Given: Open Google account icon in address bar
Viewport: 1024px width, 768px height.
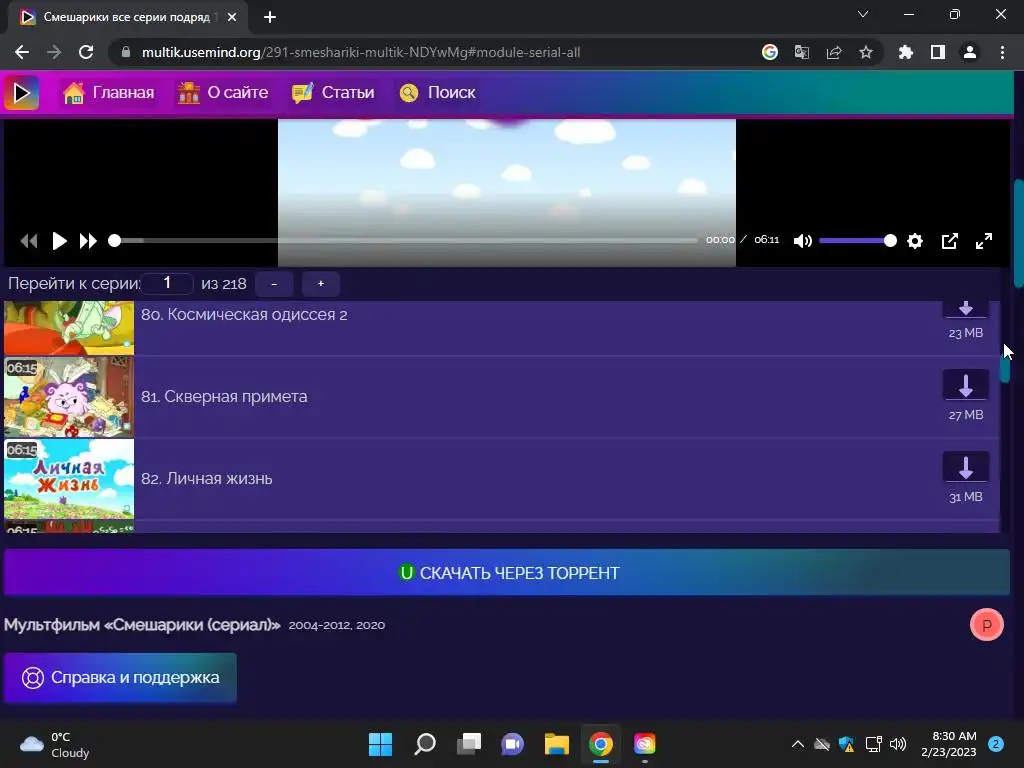Looking at the screenshot, I should [770, 52].
